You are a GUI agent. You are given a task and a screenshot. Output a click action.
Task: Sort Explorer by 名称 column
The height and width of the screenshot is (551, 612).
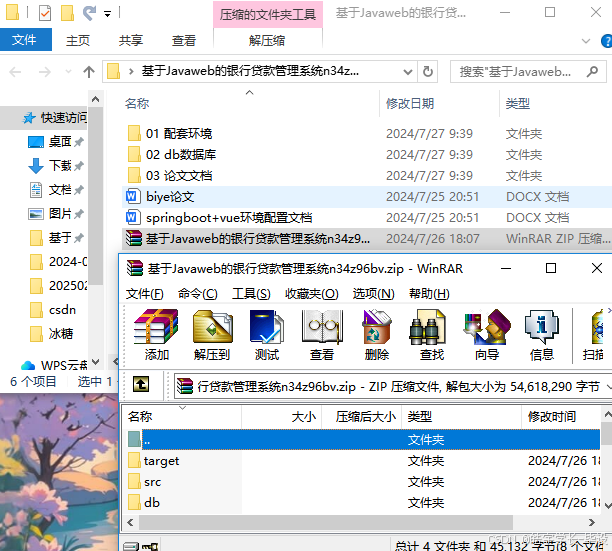(x=137, y=103)
